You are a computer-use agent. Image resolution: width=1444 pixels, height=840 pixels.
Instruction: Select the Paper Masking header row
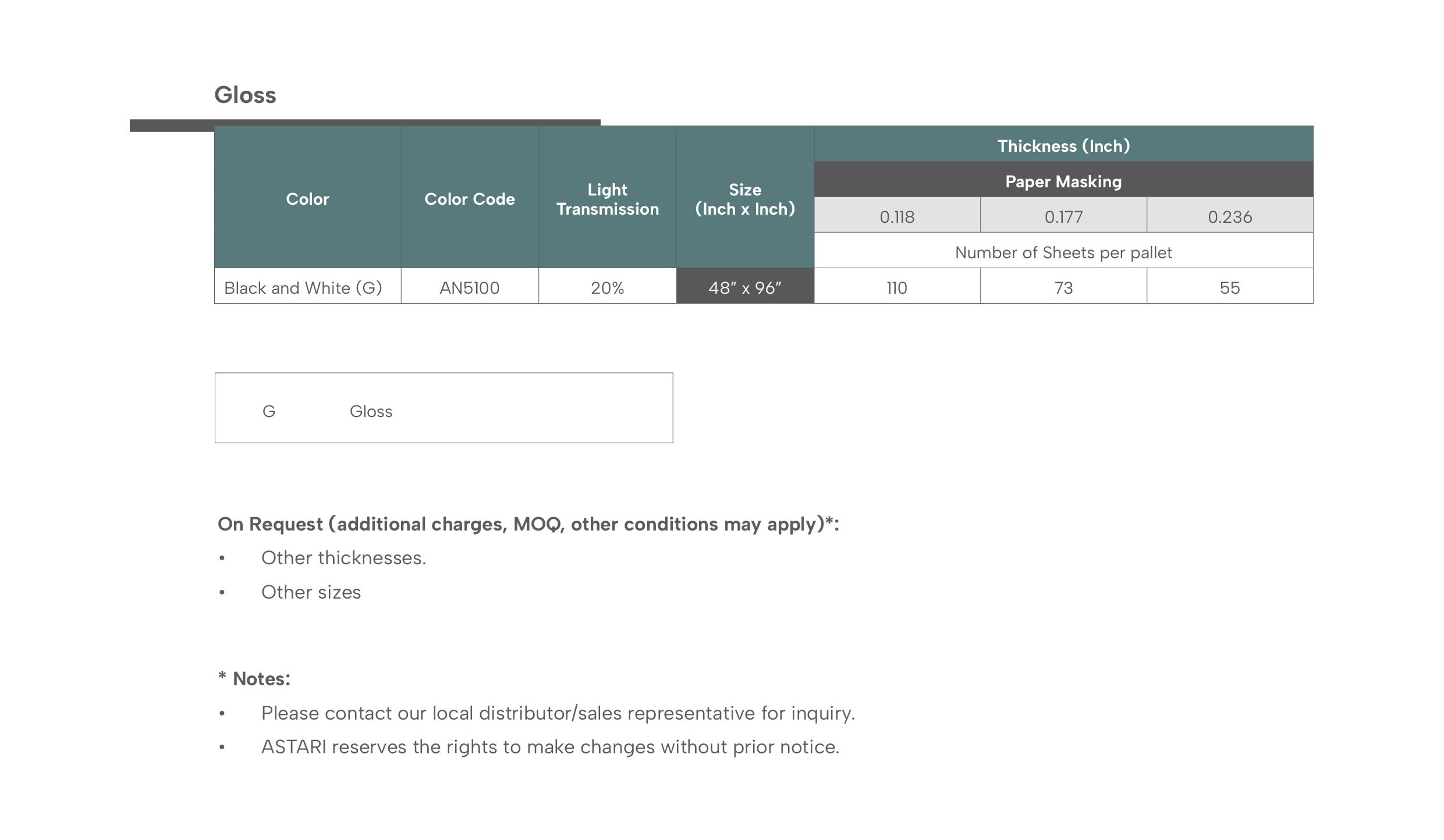[1063, 180]
